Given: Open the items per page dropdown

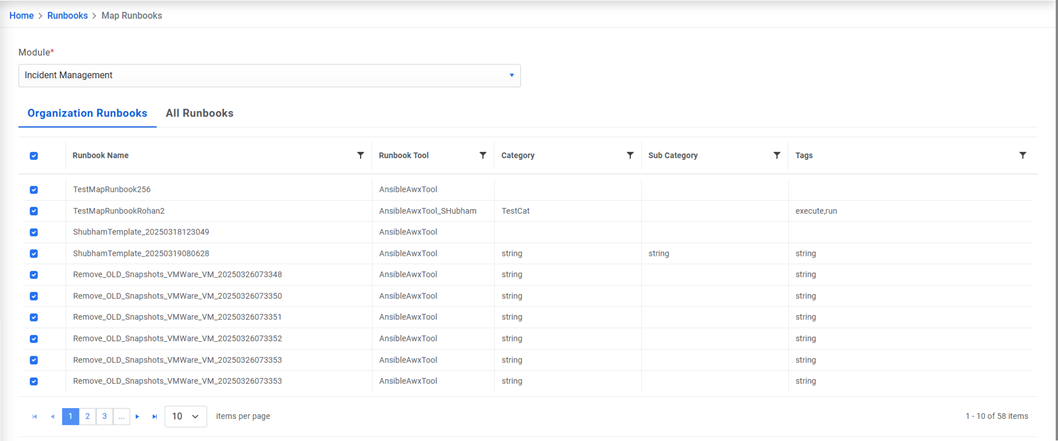Looking at the screenshot, I should pos(185,417).
